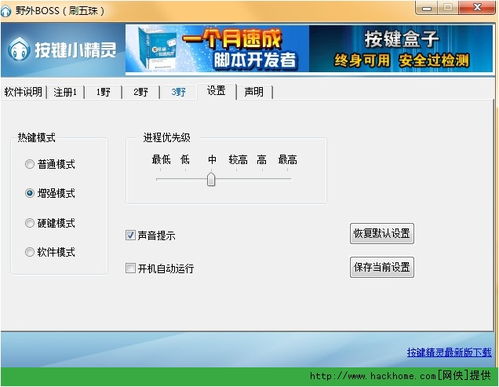Click the 低 priority label

coord(185,159)
